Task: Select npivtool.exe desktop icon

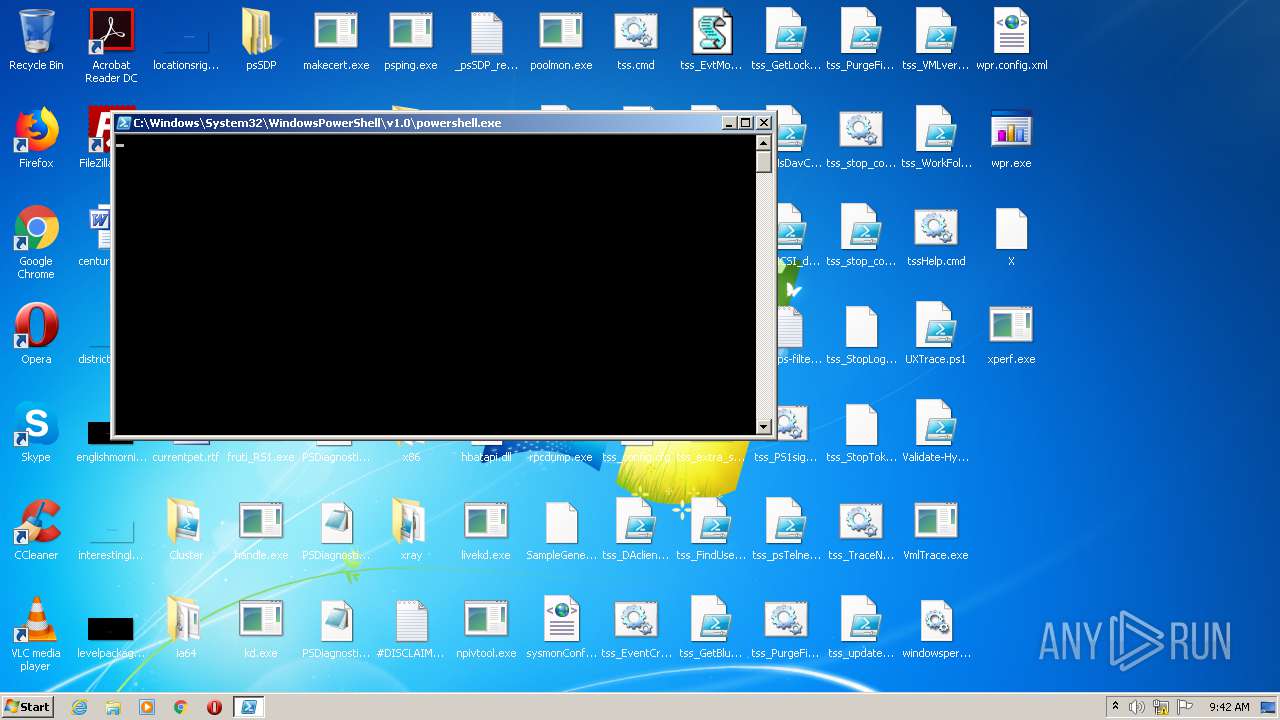Action: tap(486, 629)
